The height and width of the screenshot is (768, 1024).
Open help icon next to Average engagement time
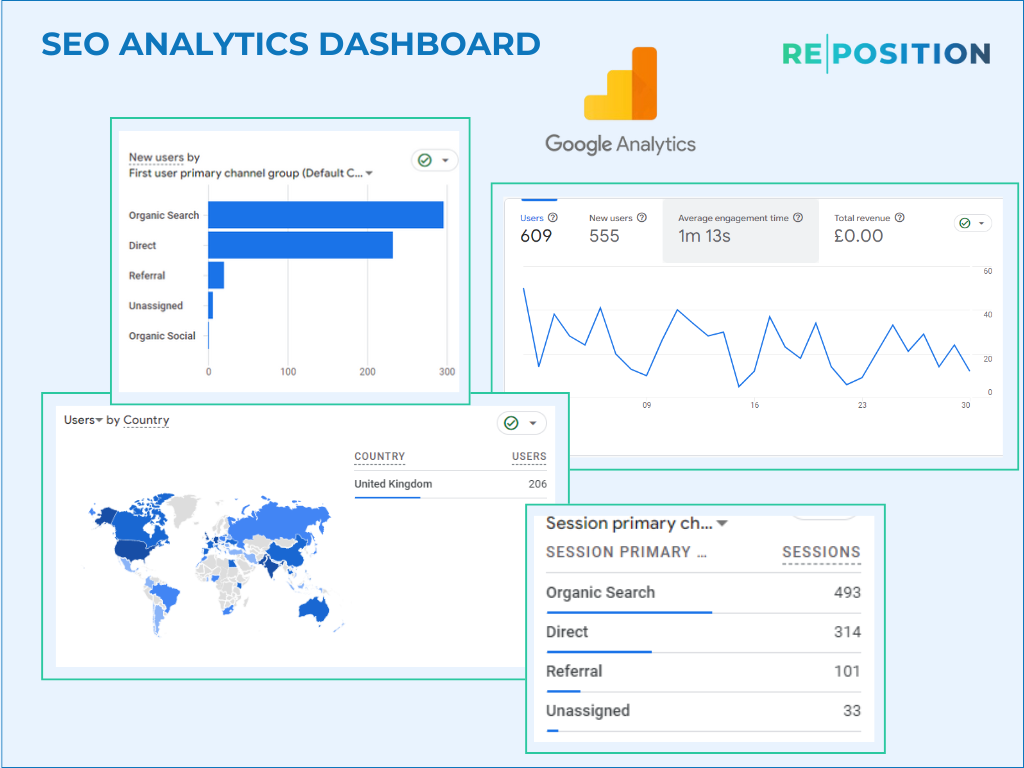coord(798,217)
